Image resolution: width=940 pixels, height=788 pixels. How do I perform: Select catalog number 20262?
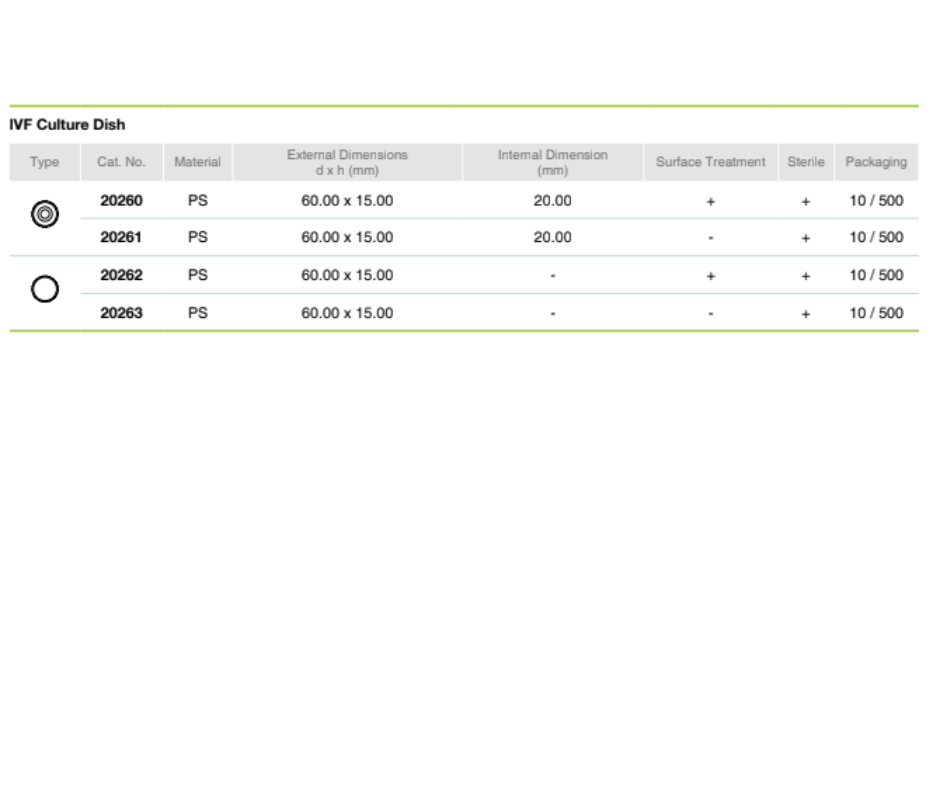point(122,275)
